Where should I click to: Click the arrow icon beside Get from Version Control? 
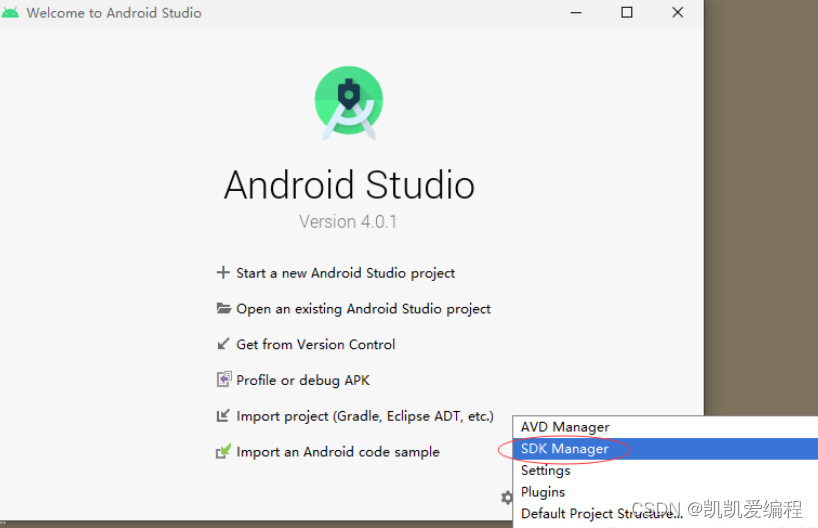point(223,344)
